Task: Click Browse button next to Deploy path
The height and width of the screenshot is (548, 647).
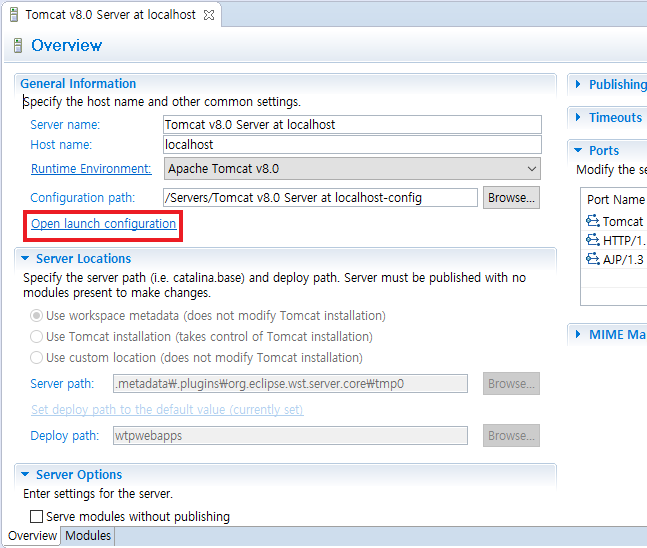Action: click(511, 435)
